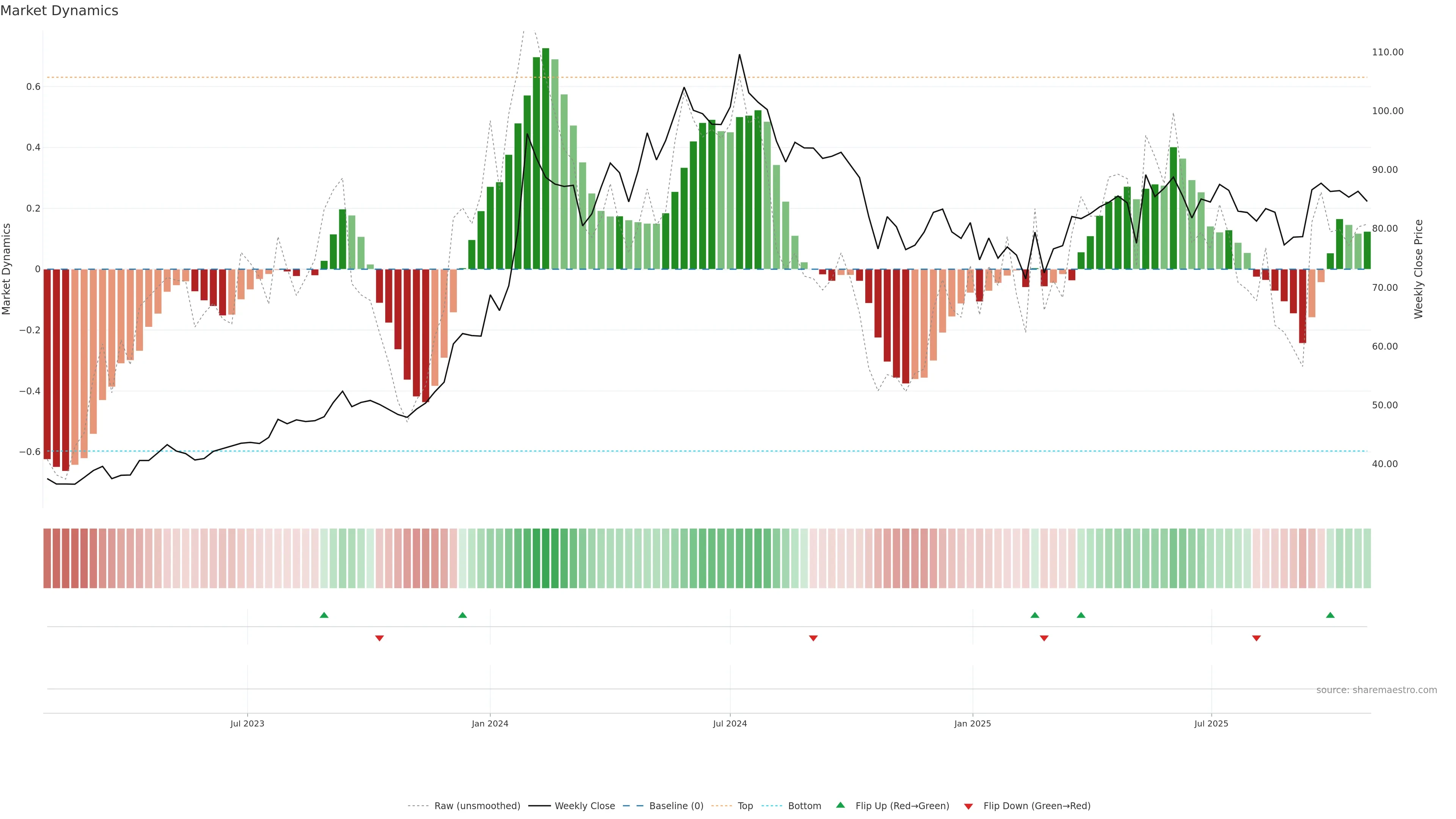Click the Jan 2024 x-axis label
1456x819 pixels.
point(490,723)
